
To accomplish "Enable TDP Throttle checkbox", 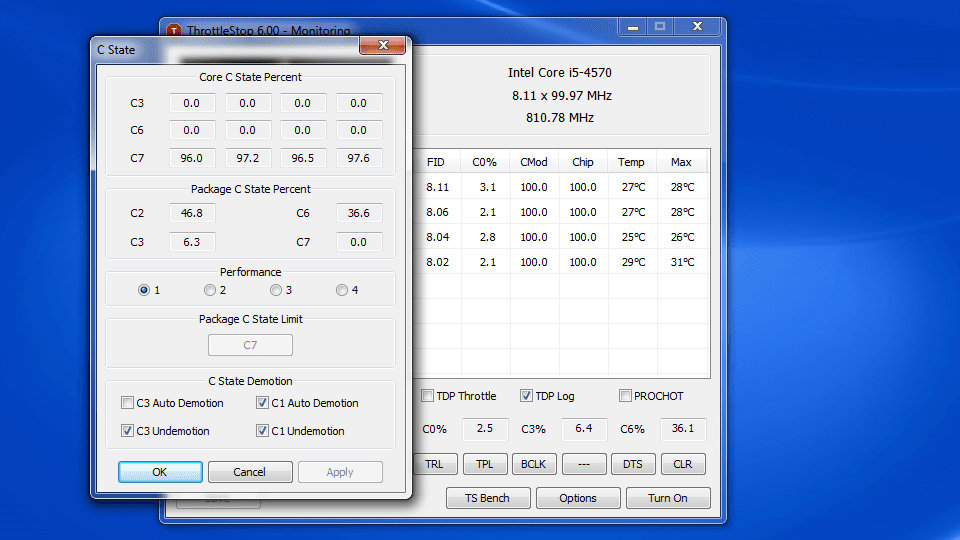I will tap(427, 396).
